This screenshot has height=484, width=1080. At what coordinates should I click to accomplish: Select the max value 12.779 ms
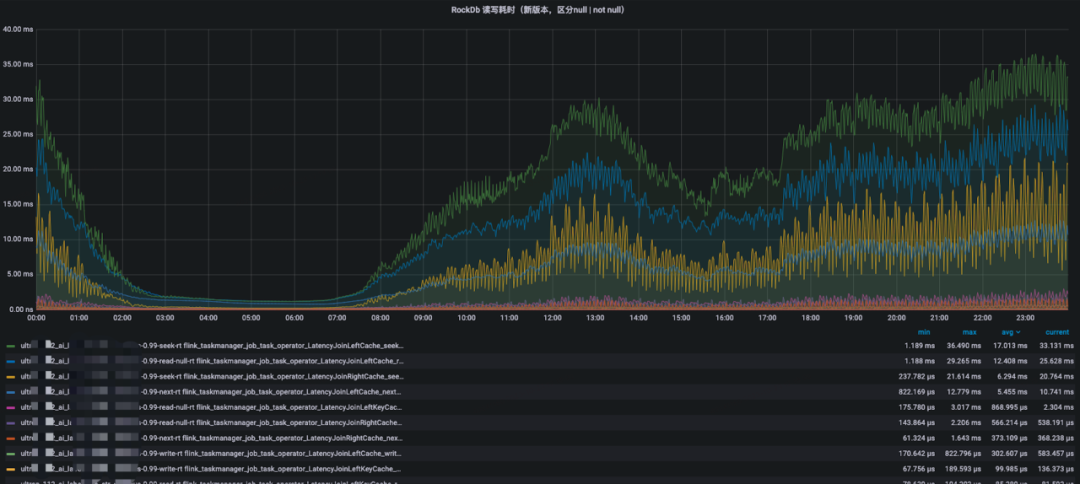pos(964,391)
